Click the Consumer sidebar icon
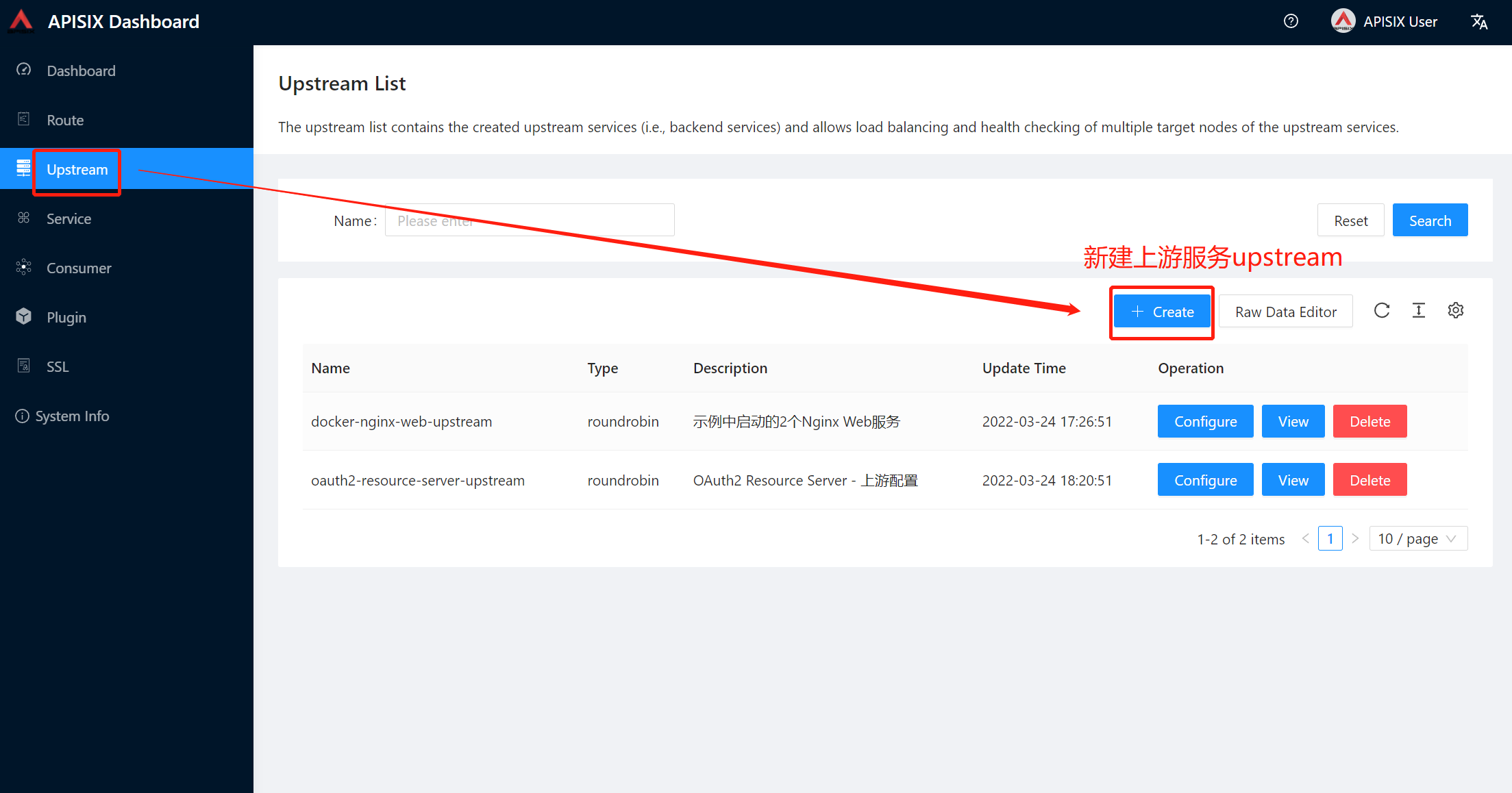Screen dimensions: 1512x793 [x=24, y=268]
